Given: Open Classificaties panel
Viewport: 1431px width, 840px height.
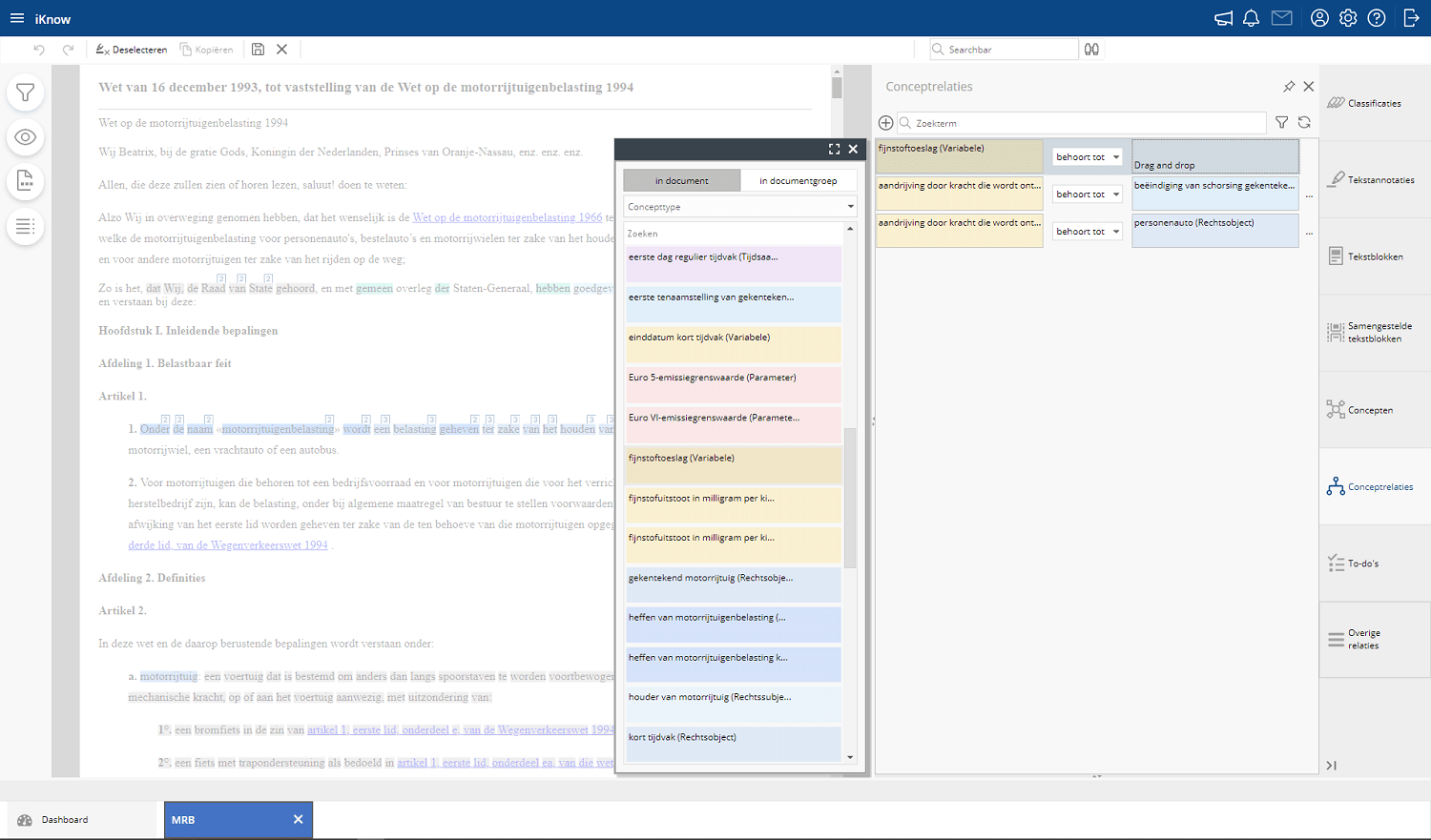Looking at the screenshot, I should point(1375,103).
